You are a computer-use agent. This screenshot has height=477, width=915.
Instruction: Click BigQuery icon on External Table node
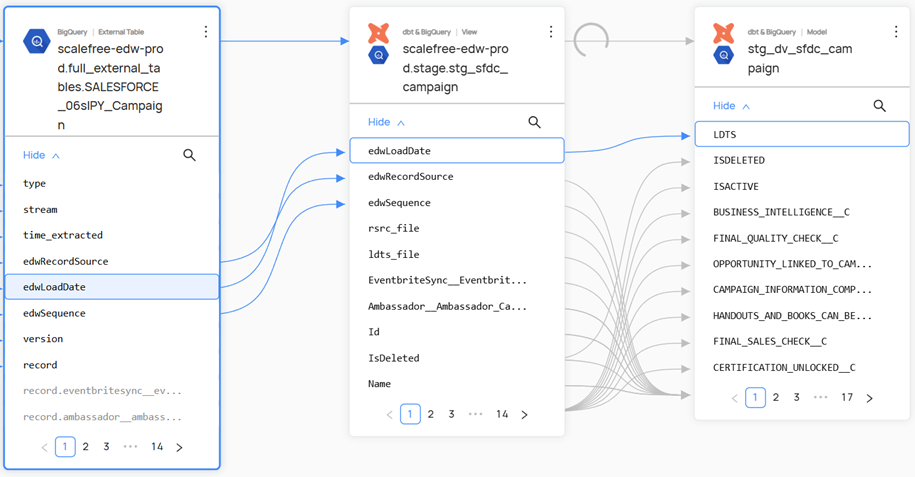click(x=37, y=41)
